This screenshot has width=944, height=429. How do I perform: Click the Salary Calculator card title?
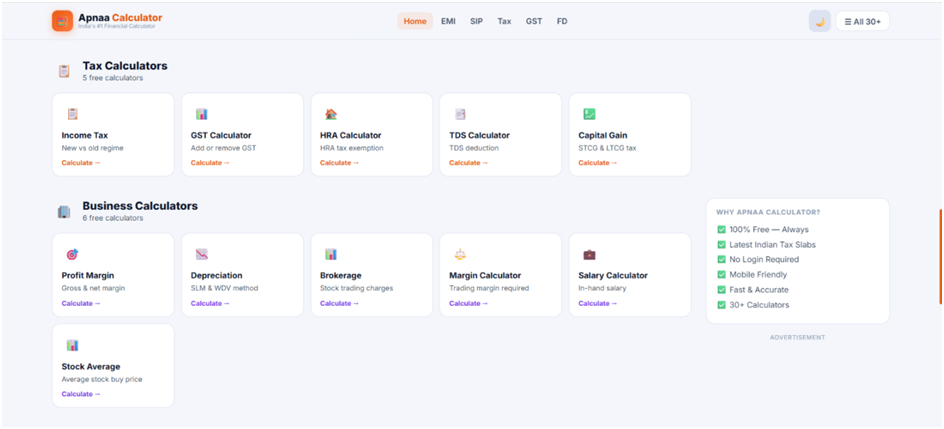pyautogui.click(x=613, y=276)
